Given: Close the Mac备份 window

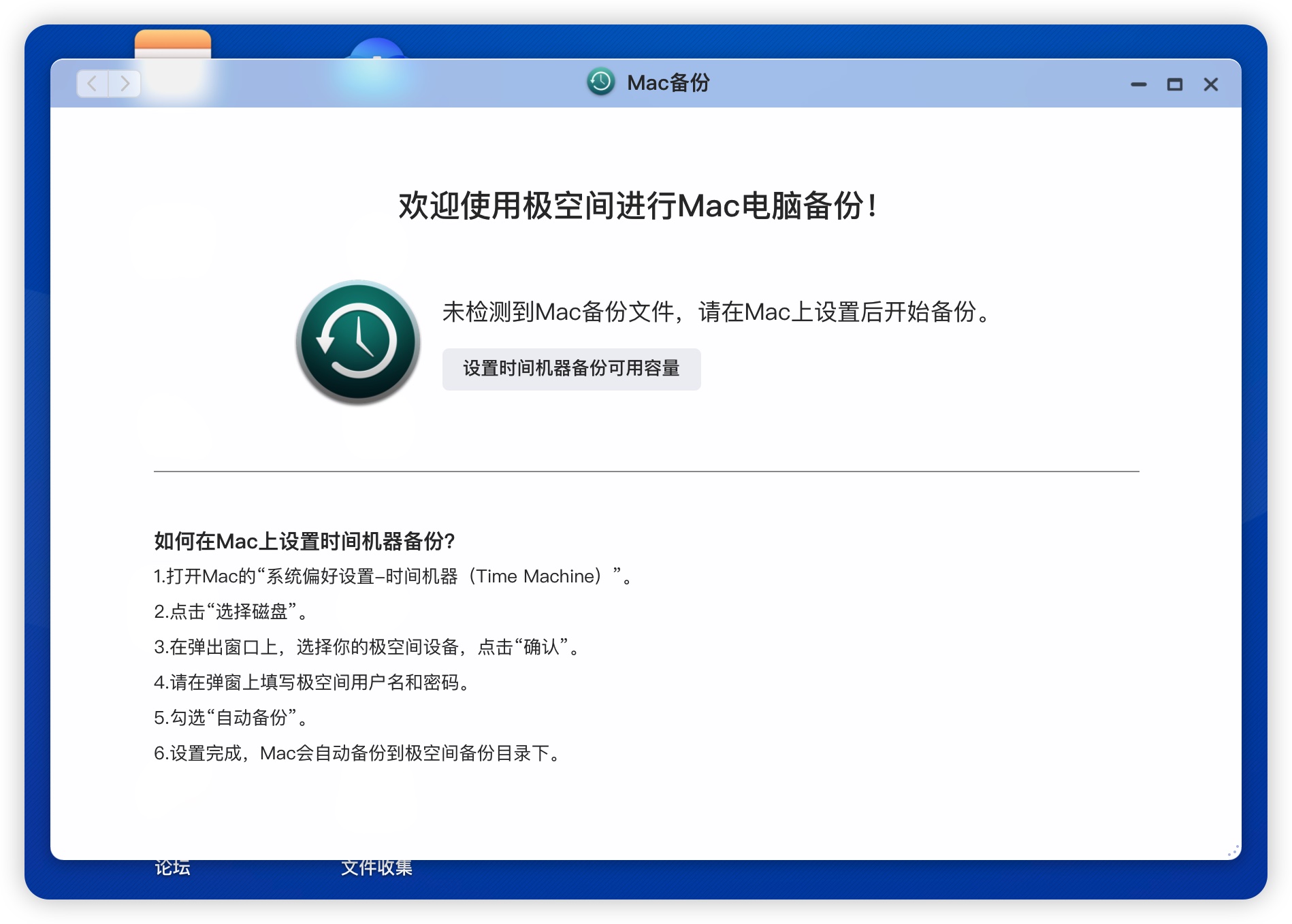Looking at the screenshot, I should pyautogui.click(x=1211, y=84).
